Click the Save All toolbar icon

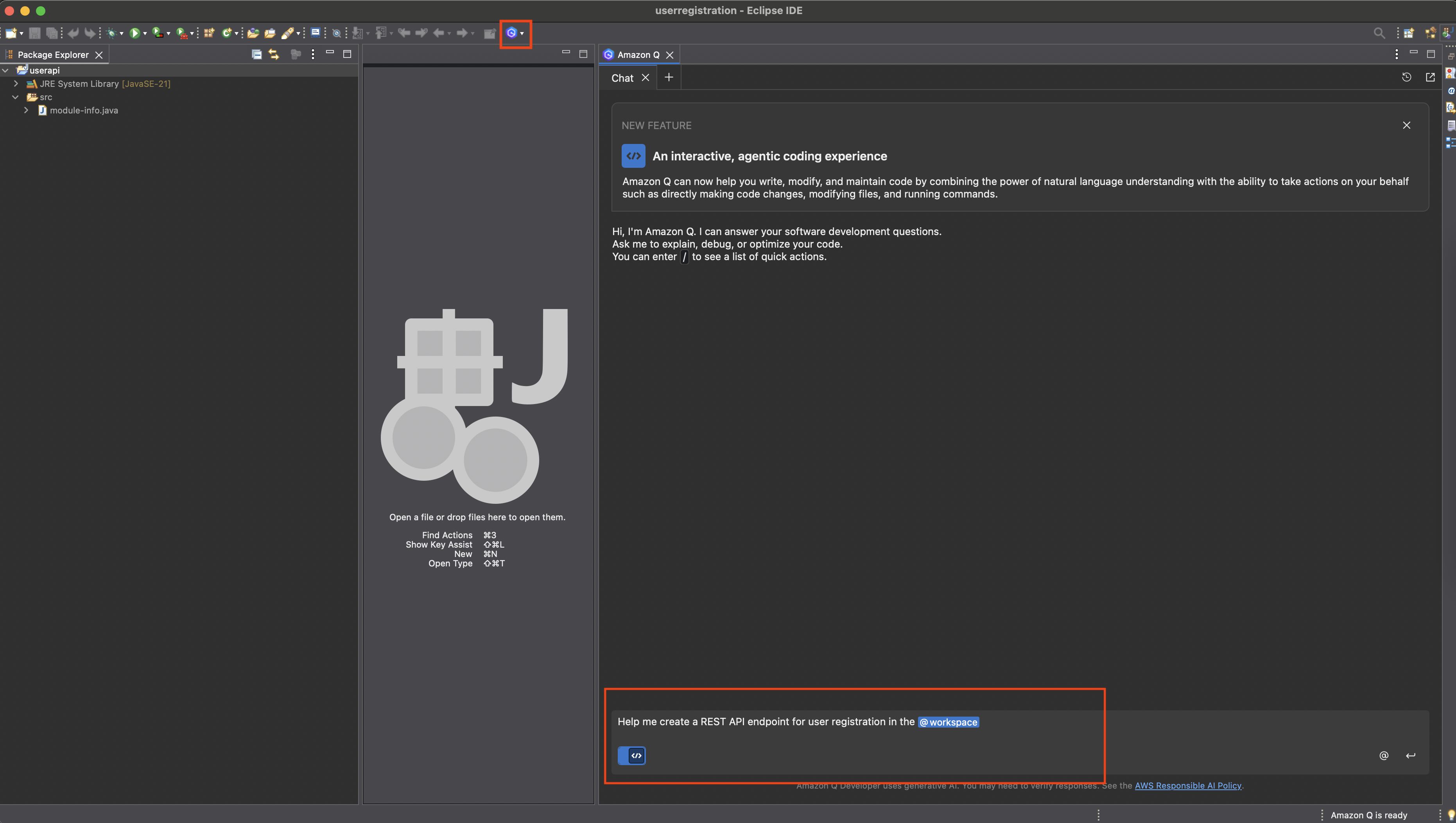52,33
